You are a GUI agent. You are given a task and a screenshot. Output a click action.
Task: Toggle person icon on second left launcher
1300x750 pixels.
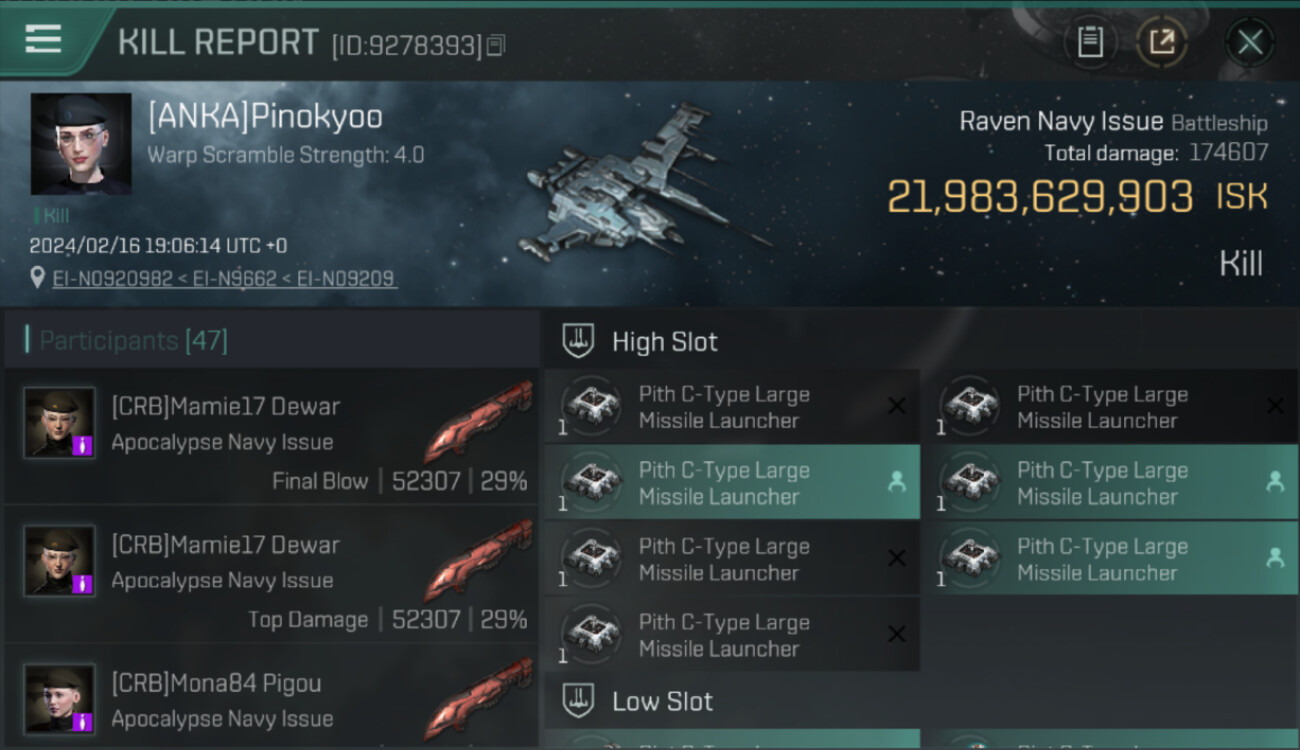coord(897,482)
